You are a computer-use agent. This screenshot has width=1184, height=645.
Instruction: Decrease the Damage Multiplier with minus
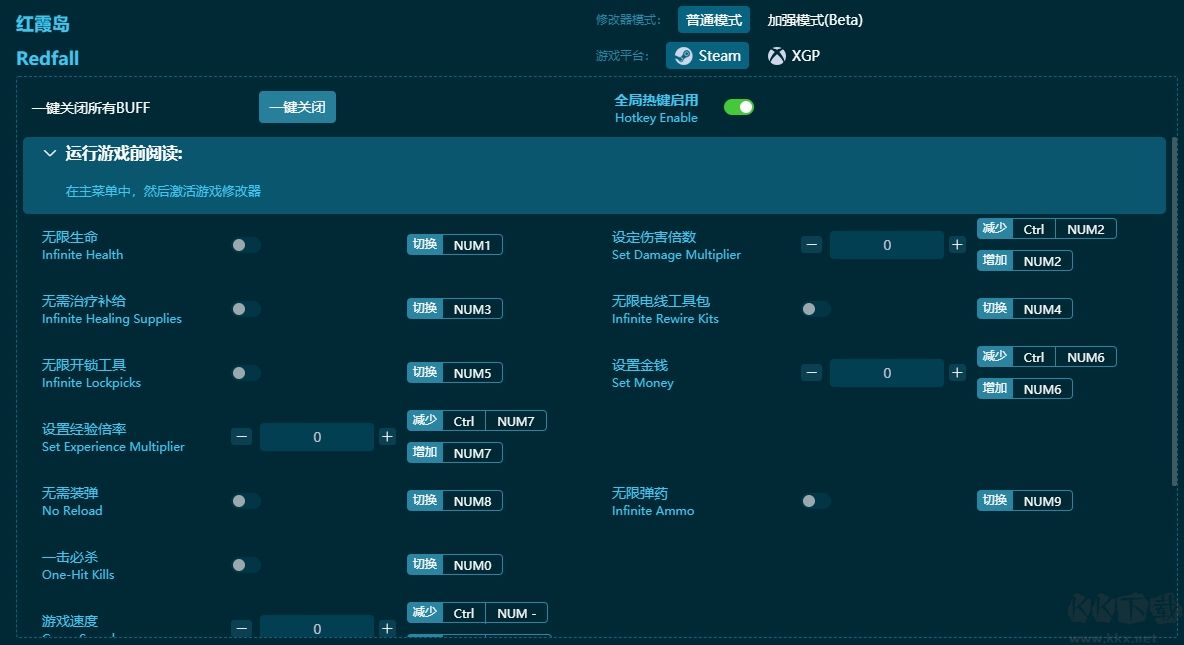point(812,245)
